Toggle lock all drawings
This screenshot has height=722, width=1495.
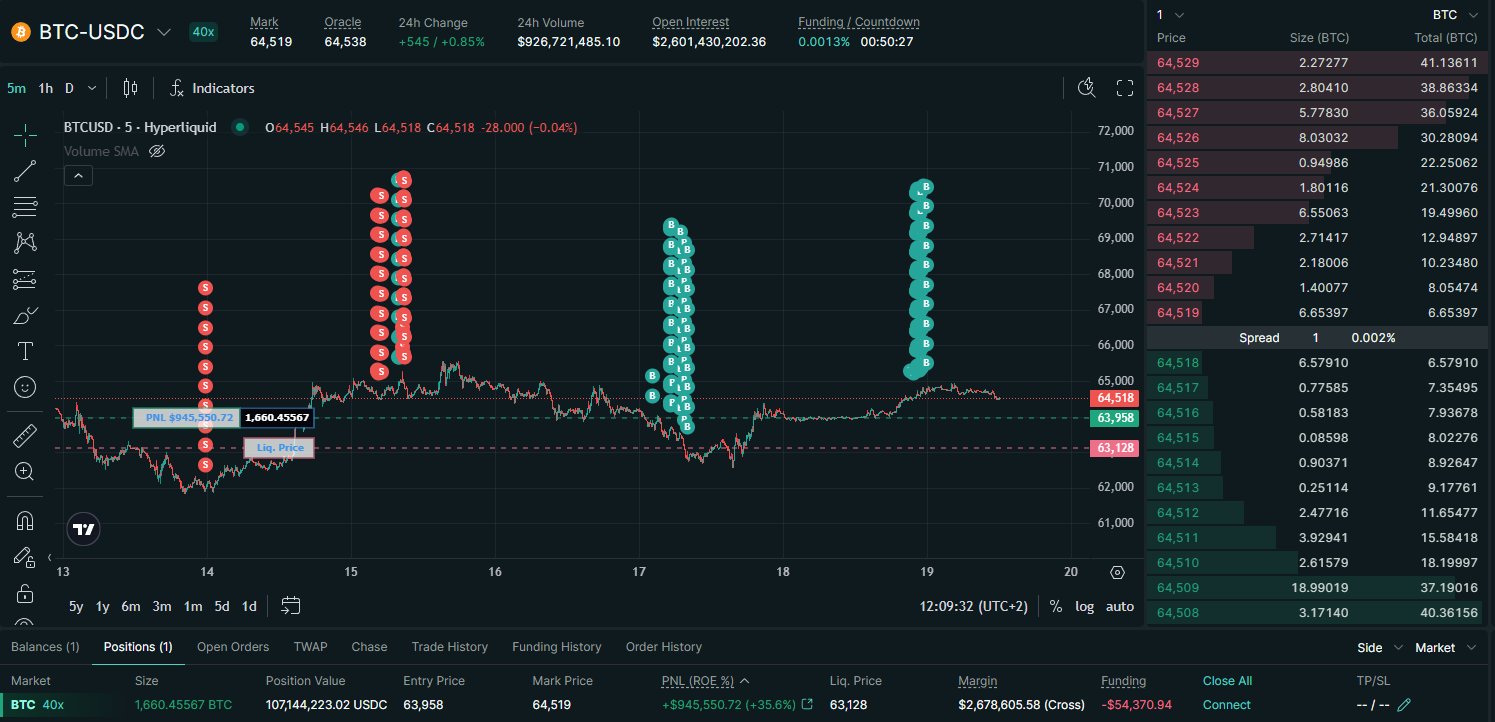pyautogui.click(x=25, y=593)
